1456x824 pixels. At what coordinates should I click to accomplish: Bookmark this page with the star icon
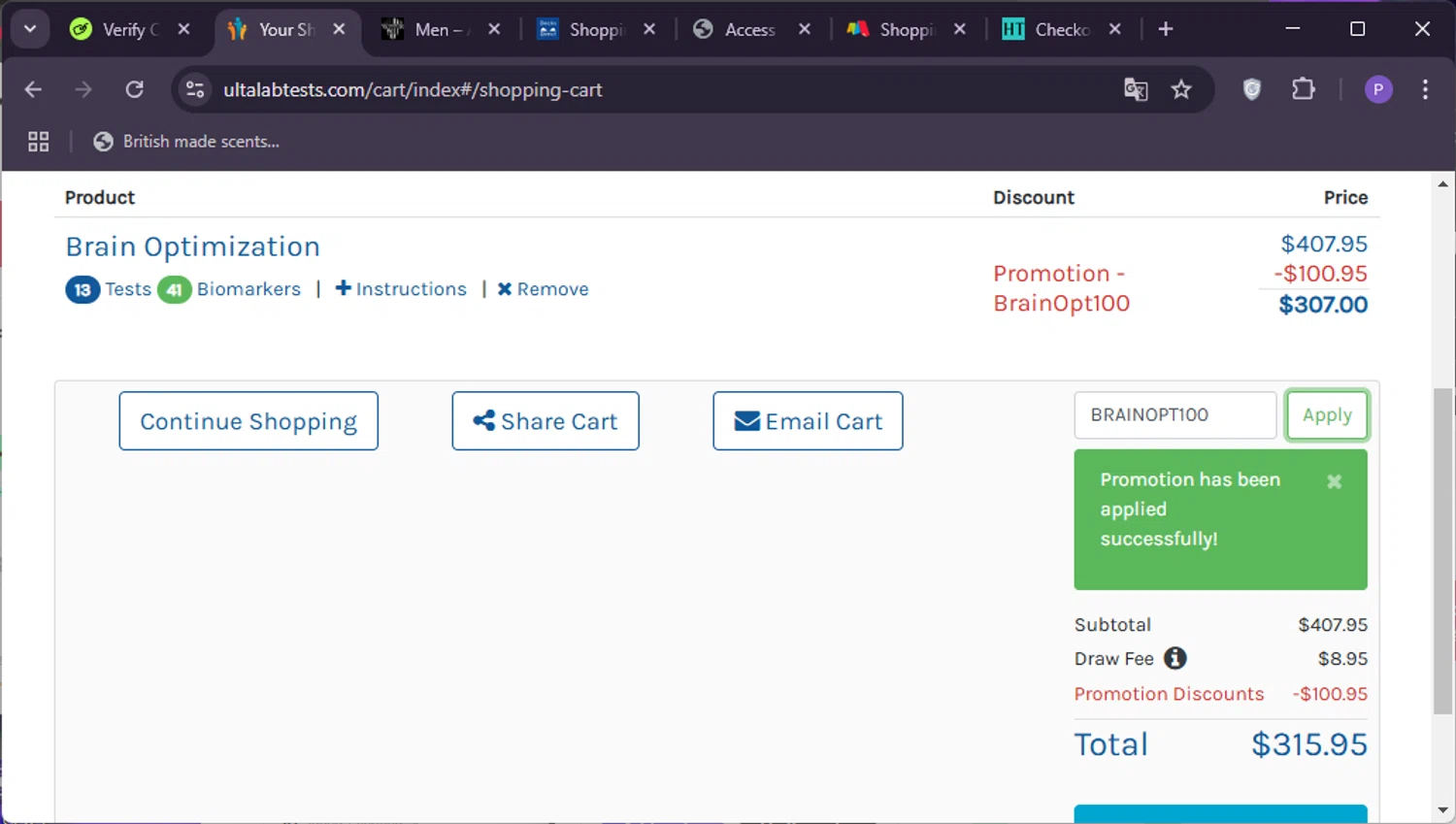[x=1180, y=90]
